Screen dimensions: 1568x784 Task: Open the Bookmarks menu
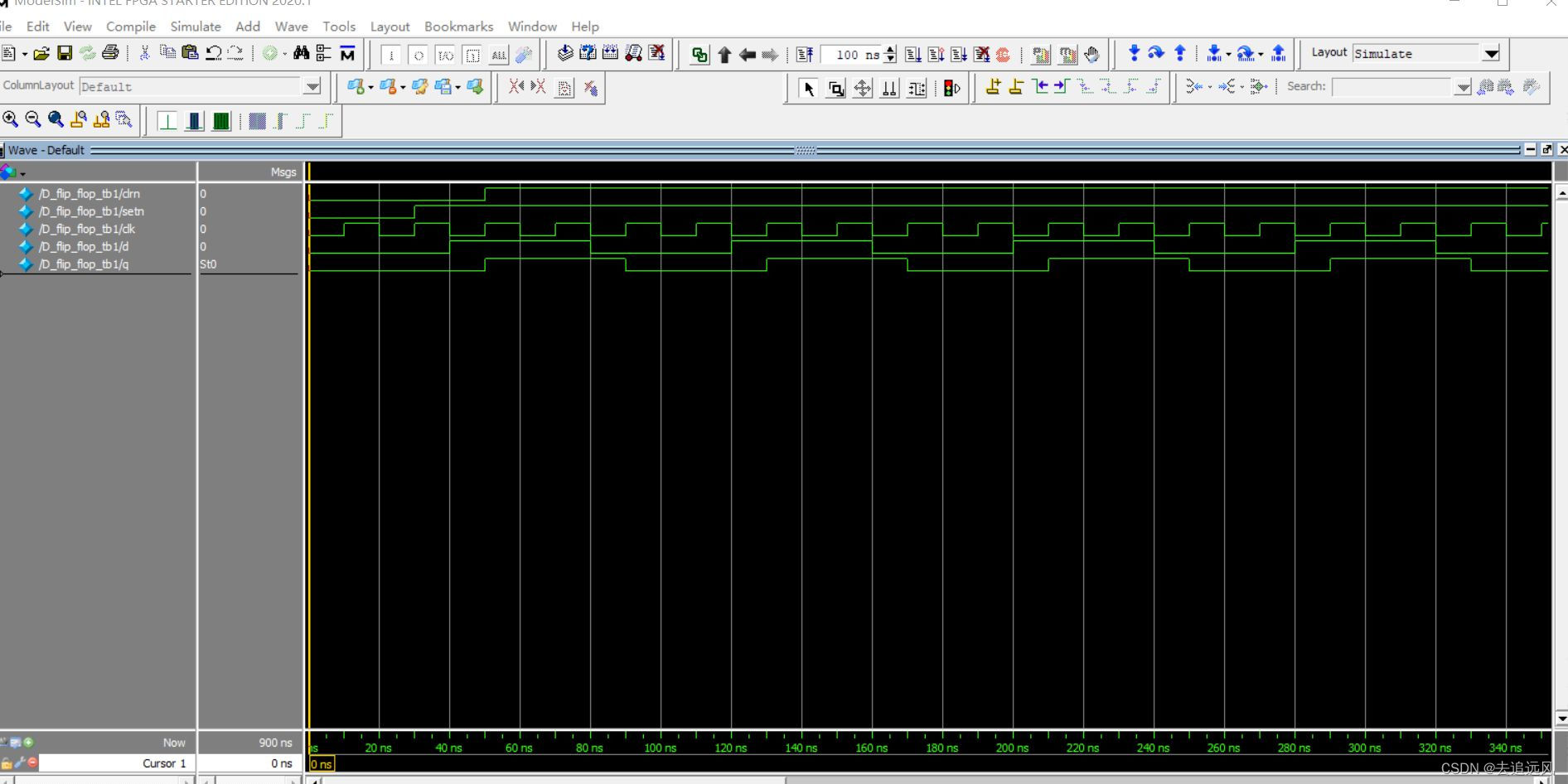(459, 27)
